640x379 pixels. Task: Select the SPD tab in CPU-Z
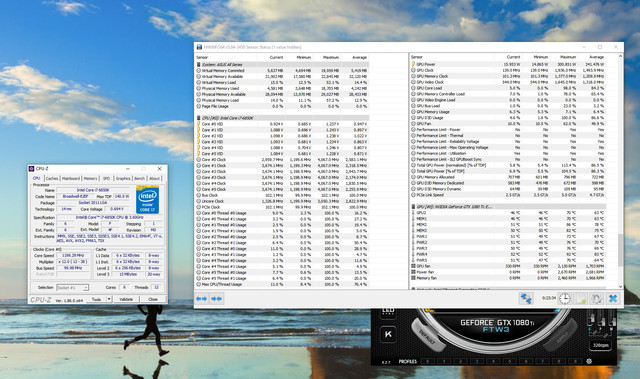pyautogui.click(x=107, y=178)
